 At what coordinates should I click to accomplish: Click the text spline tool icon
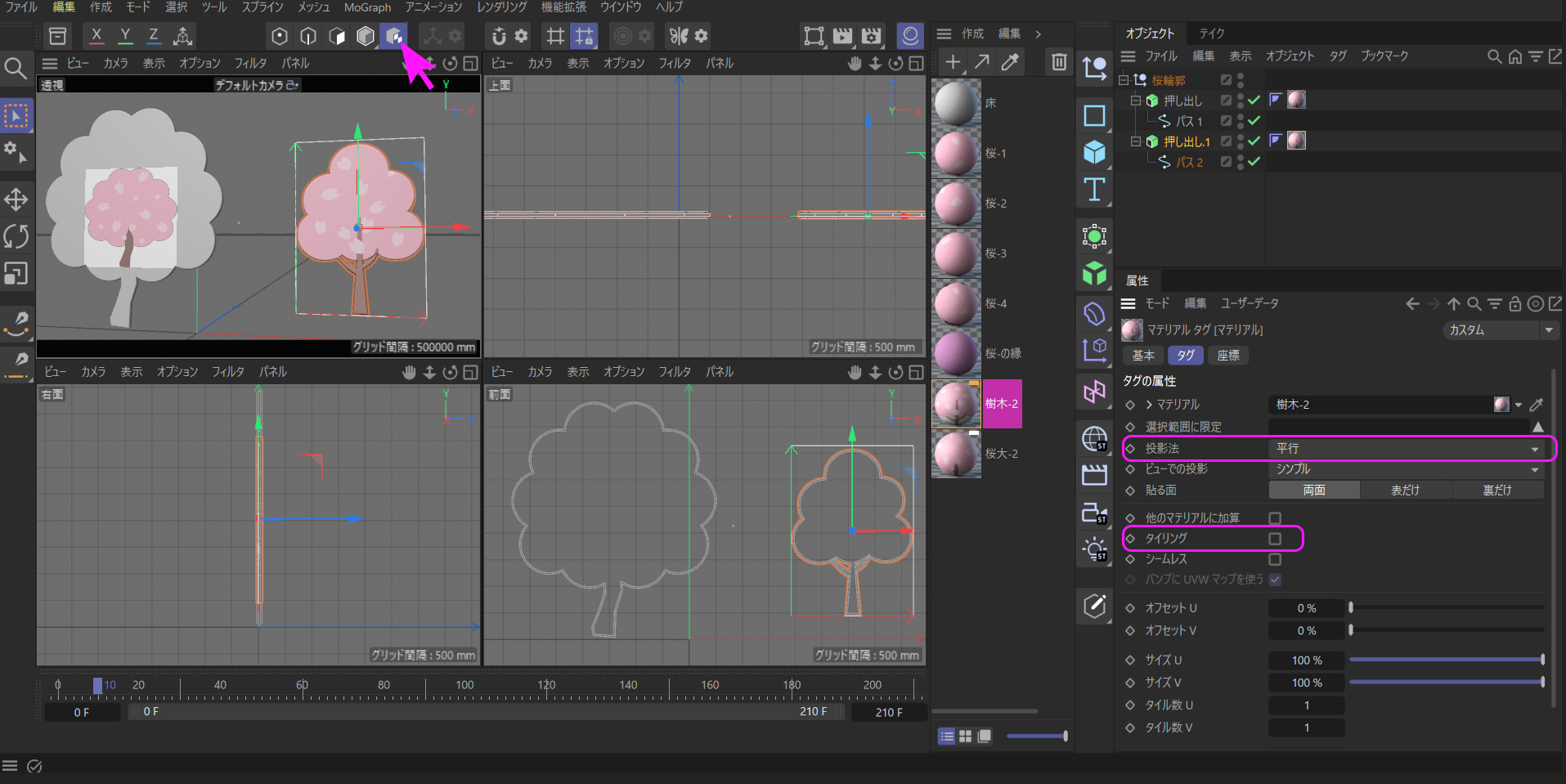pos(1094,190)
